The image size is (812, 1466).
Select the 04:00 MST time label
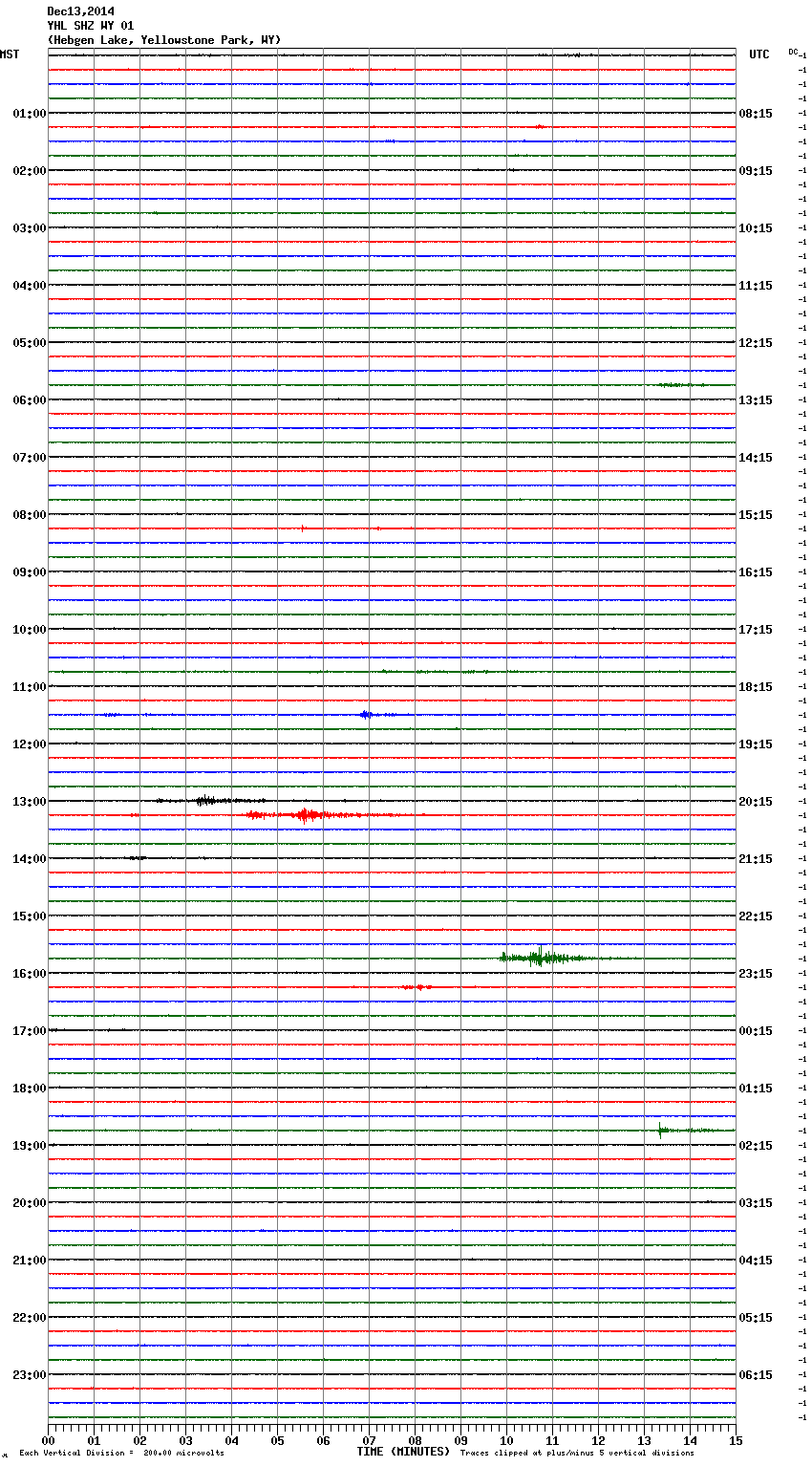[30, 286]
